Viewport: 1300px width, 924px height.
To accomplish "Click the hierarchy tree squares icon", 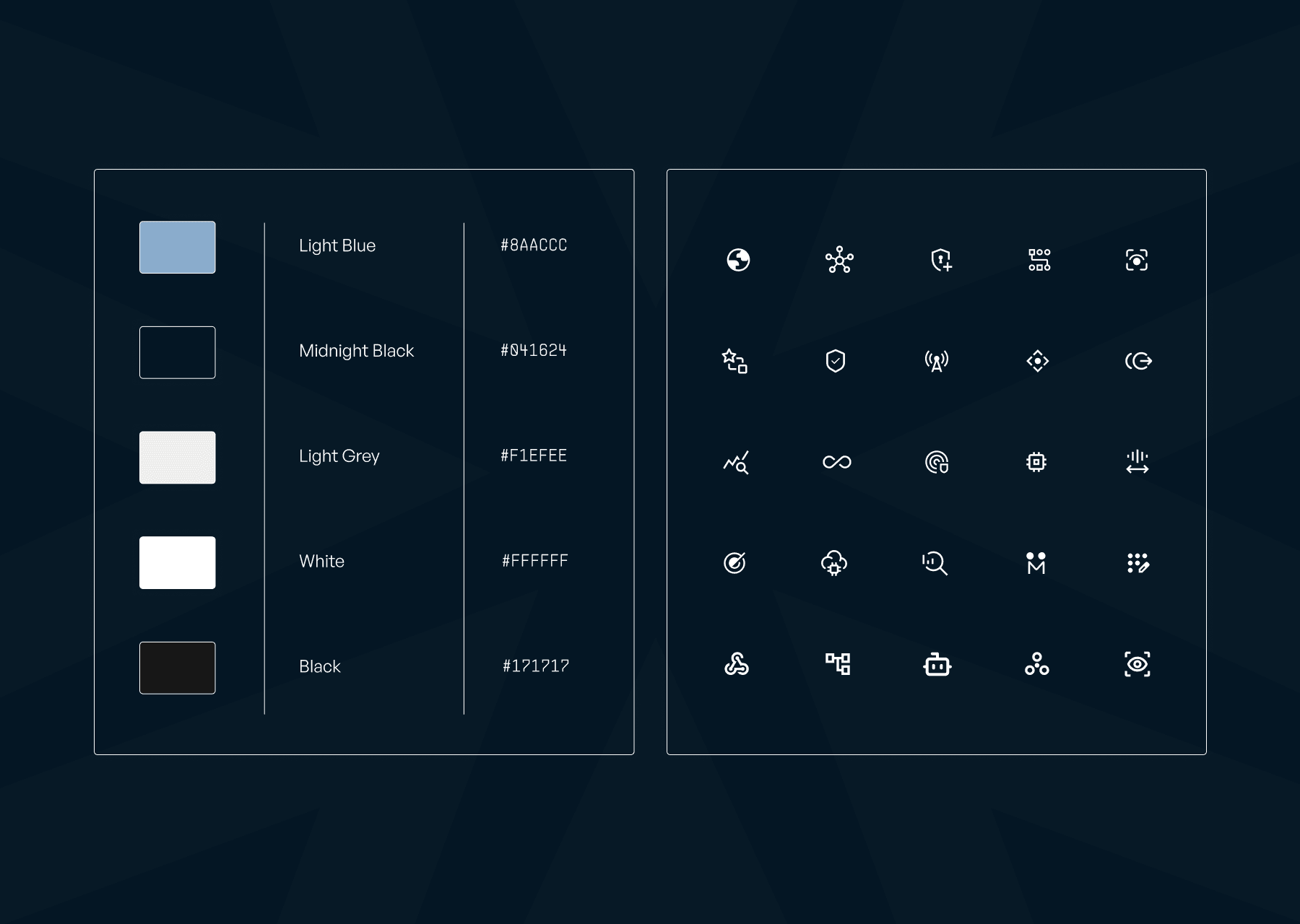I will pos(838,664).
